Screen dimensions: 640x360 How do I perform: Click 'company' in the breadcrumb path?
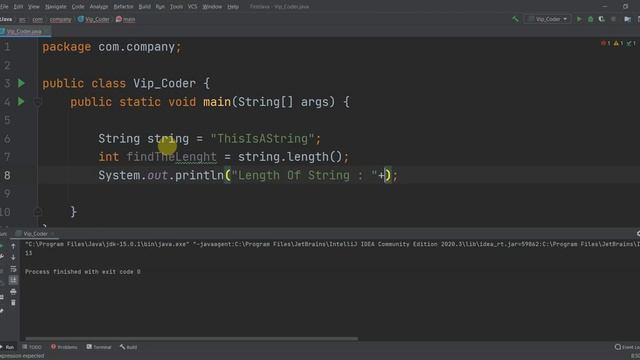[x=60, y=19]
